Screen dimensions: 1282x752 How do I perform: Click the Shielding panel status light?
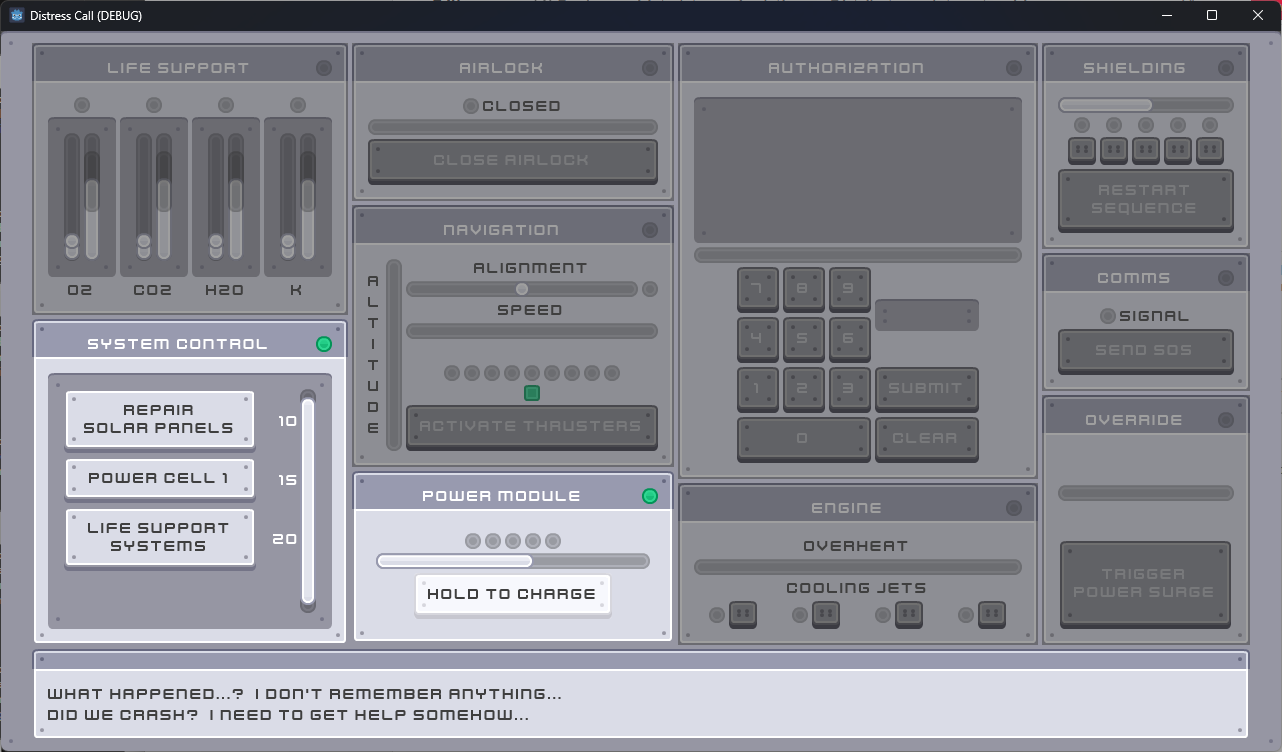(1226, 68)
